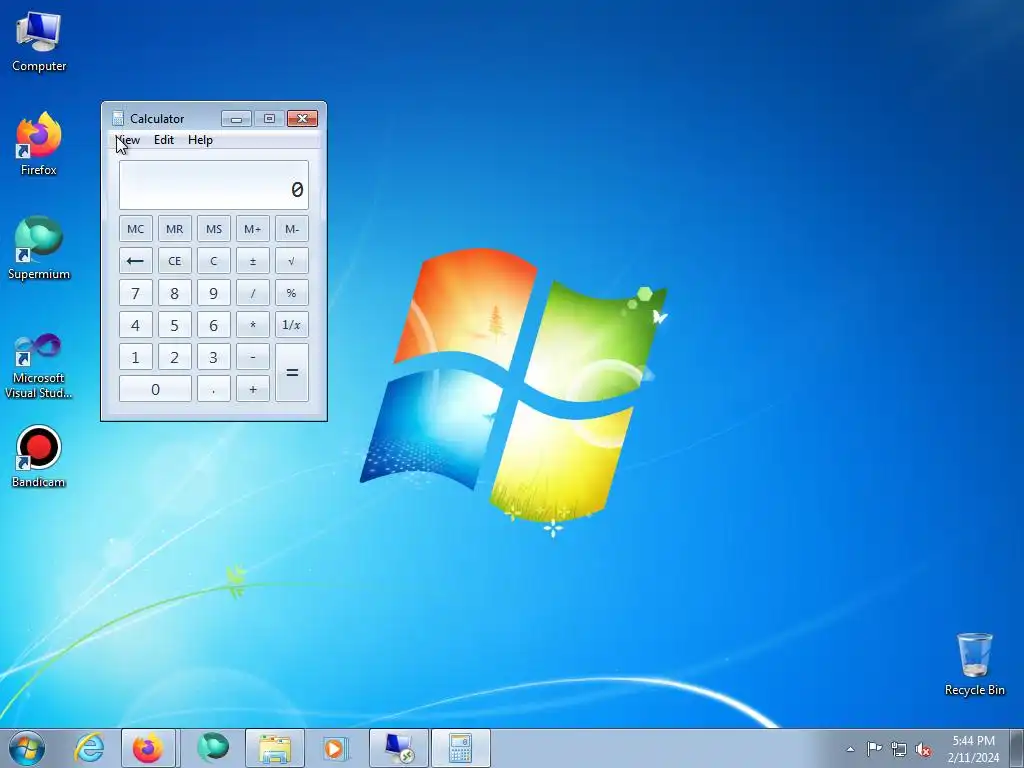Click the 7 key
This screenshot has height=768, width=1024.
[x=136, y=293]
